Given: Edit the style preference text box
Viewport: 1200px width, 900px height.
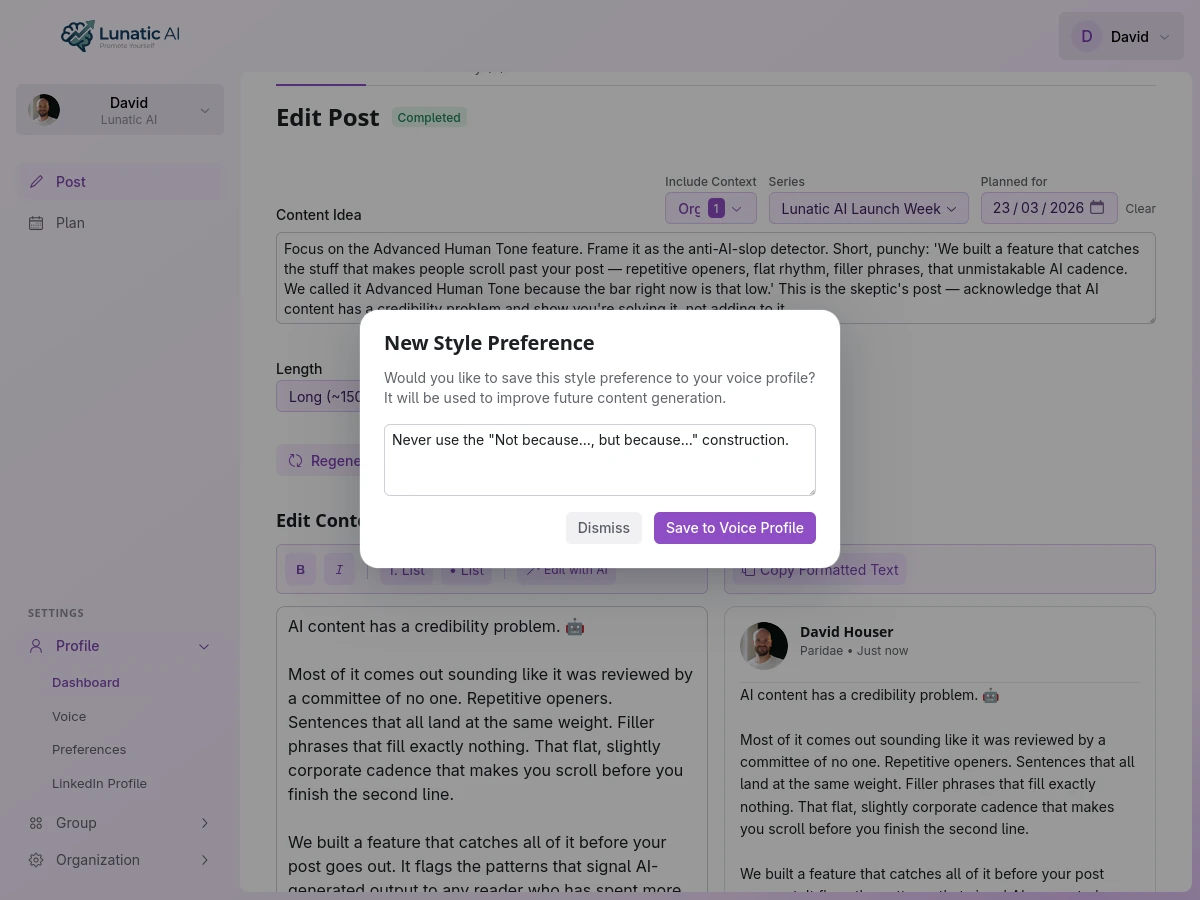Looking at the screenshot, I should [600, 460].
